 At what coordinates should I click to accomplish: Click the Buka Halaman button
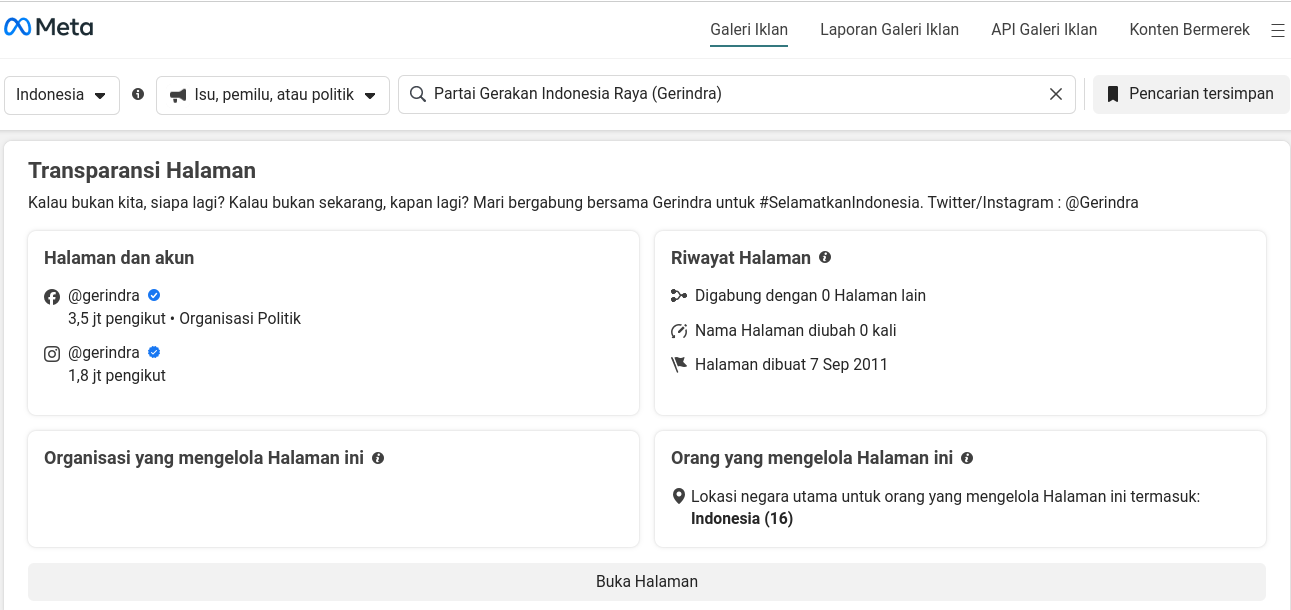(x=647, y=582)
